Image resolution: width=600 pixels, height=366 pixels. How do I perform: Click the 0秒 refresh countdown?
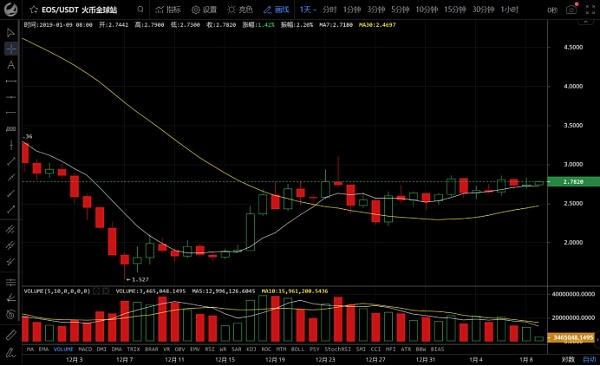pos(552,10)
